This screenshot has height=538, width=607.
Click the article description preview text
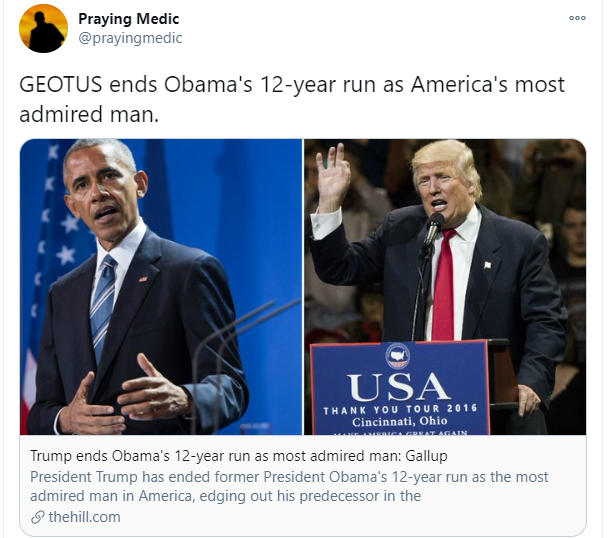coord(289,486)
